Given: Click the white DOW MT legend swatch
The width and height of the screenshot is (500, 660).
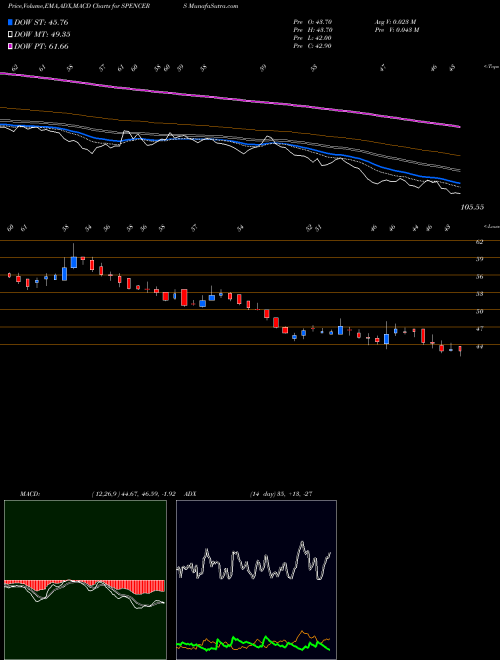Looking at the screenshot, I should point(11,35).
